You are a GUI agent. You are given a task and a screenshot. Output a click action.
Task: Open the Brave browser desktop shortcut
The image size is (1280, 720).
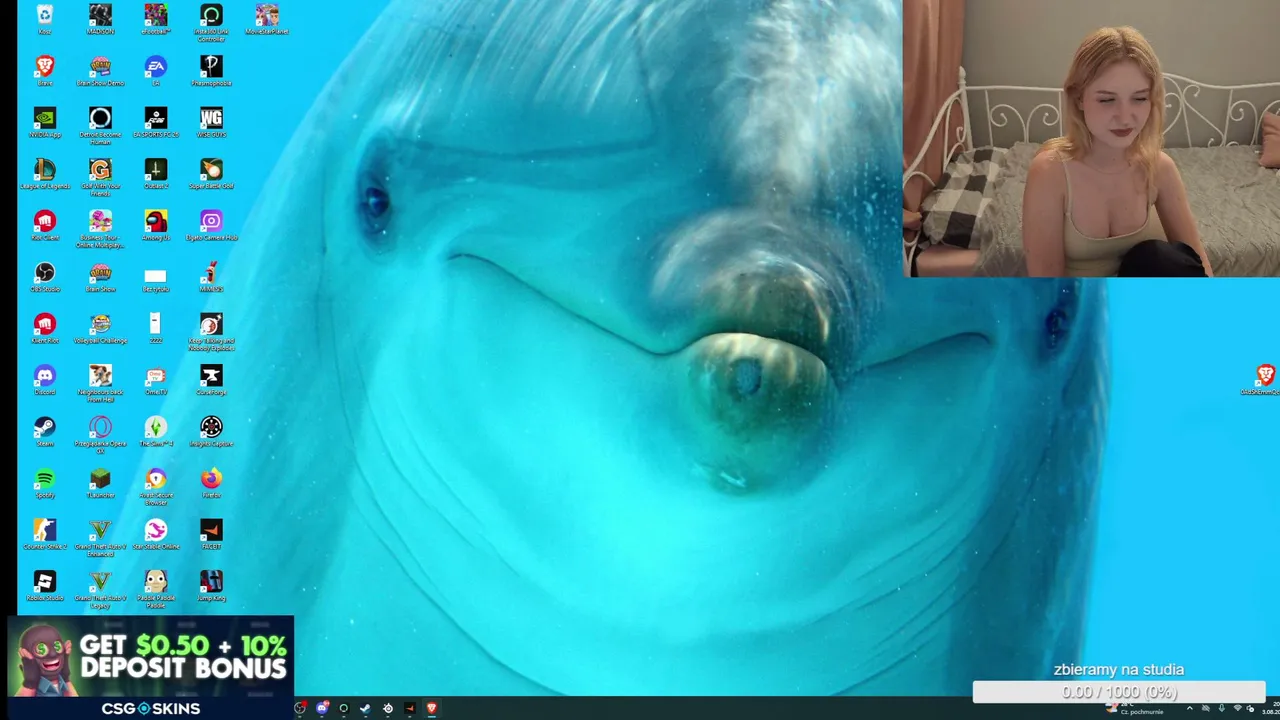pyautogui.click(x=44, y=71)
